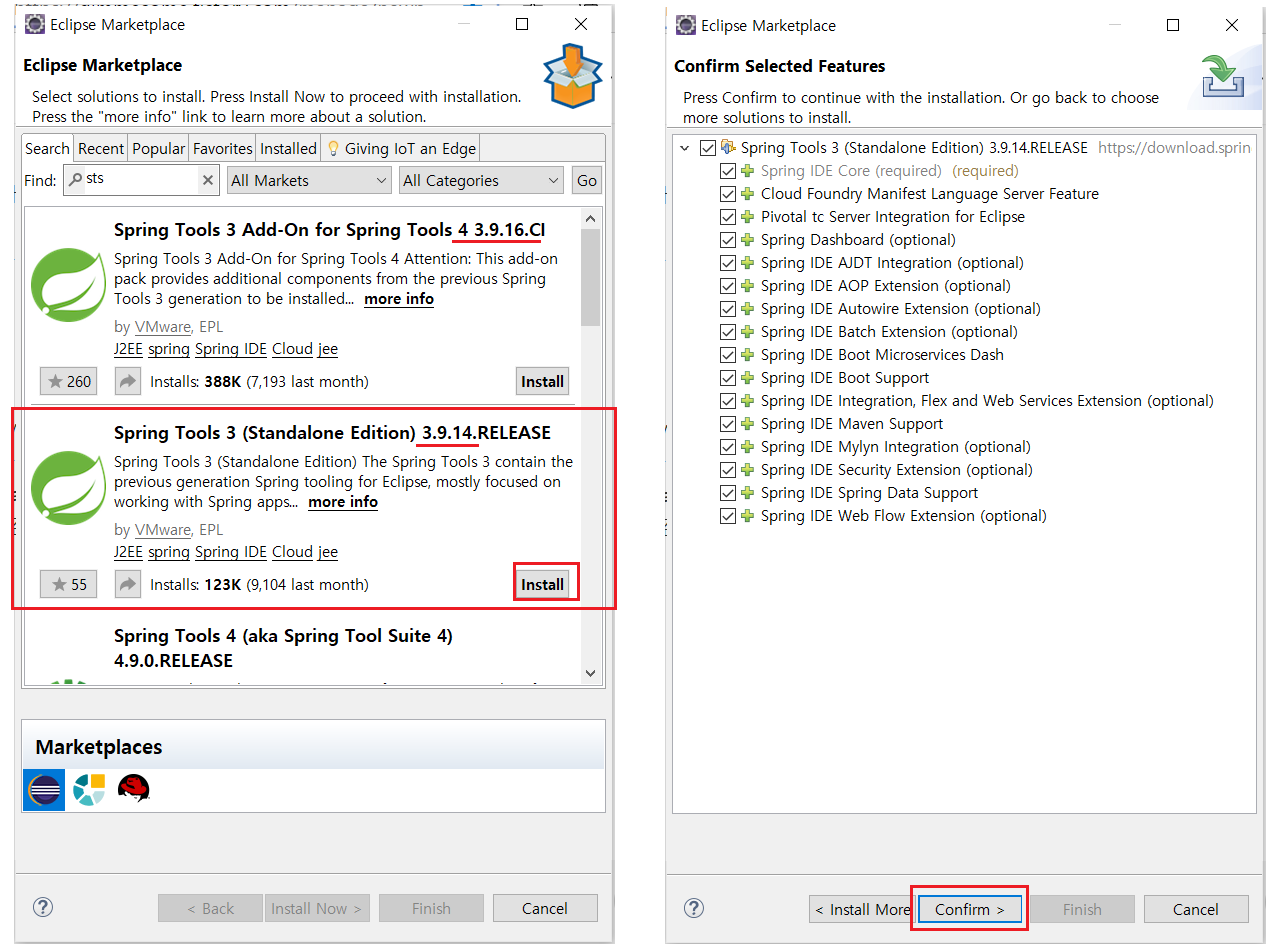The height and width of the screenshot is (951, 1271).
Task: Uncheck Spring Tools 3 (Standalone Edition) root checkbox
Action: point(708,148)
